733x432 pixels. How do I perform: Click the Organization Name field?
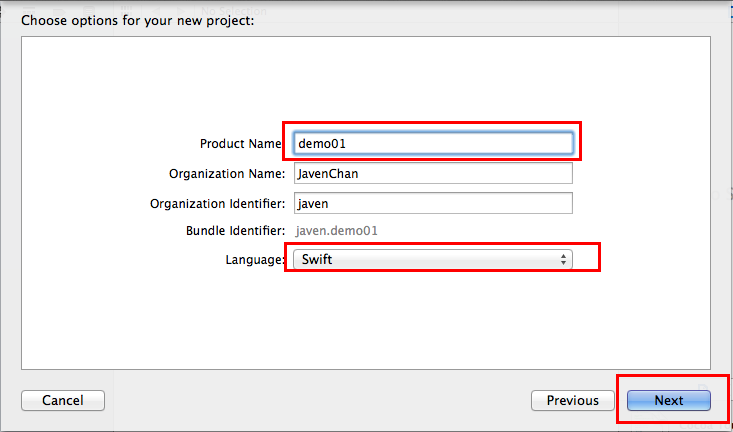(x=433, y=173)
